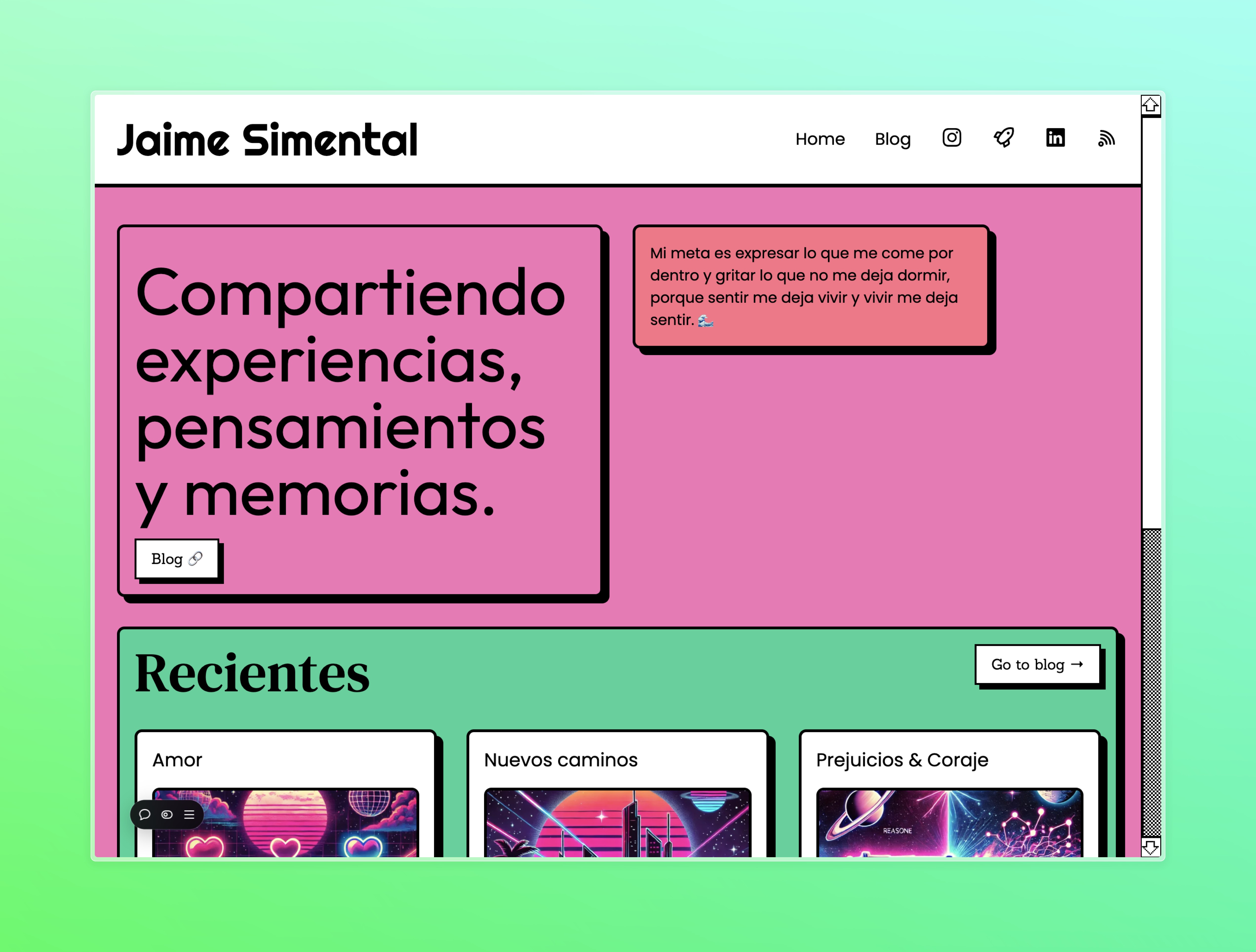Screen dimensions: 1256x952
Task: Toggle the eye preview icon in floating toolbar
Action: pos(167,814)
